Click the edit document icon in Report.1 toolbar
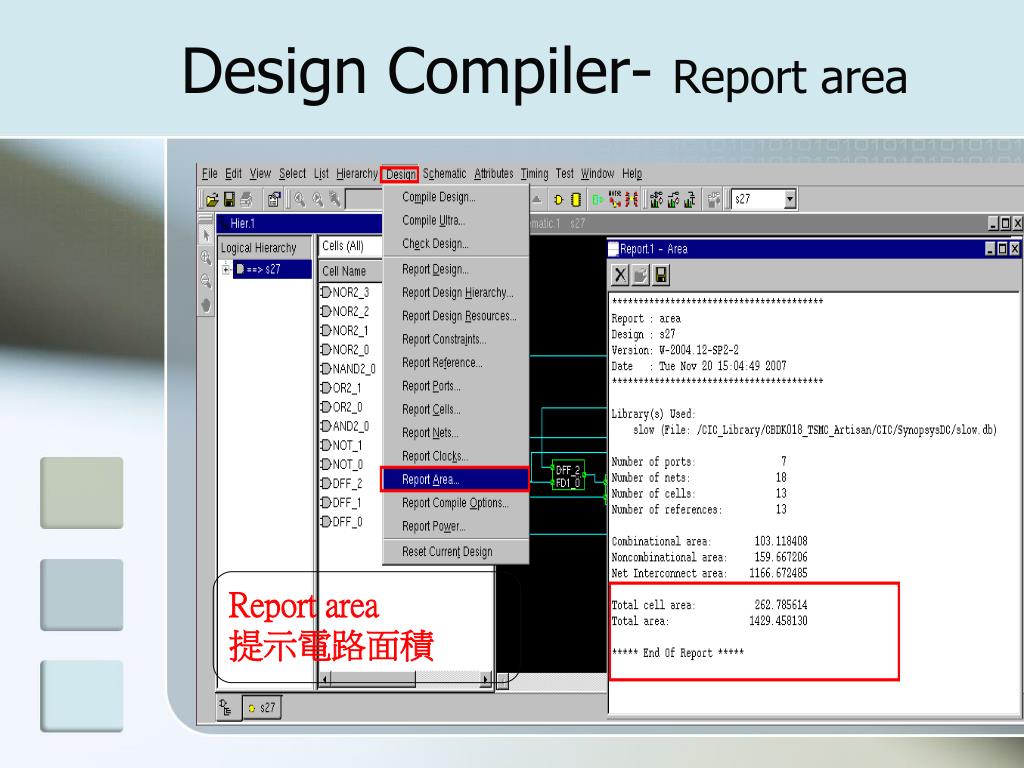The width and height of the screenshot is (1024, 768). click(x=641, y=275)
